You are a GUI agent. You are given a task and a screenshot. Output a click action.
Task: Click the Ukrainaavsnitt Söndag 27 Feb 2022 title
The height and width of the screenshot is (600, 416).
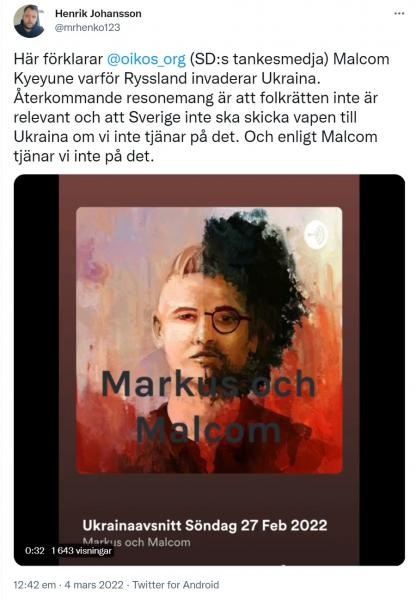coord(205,525)
